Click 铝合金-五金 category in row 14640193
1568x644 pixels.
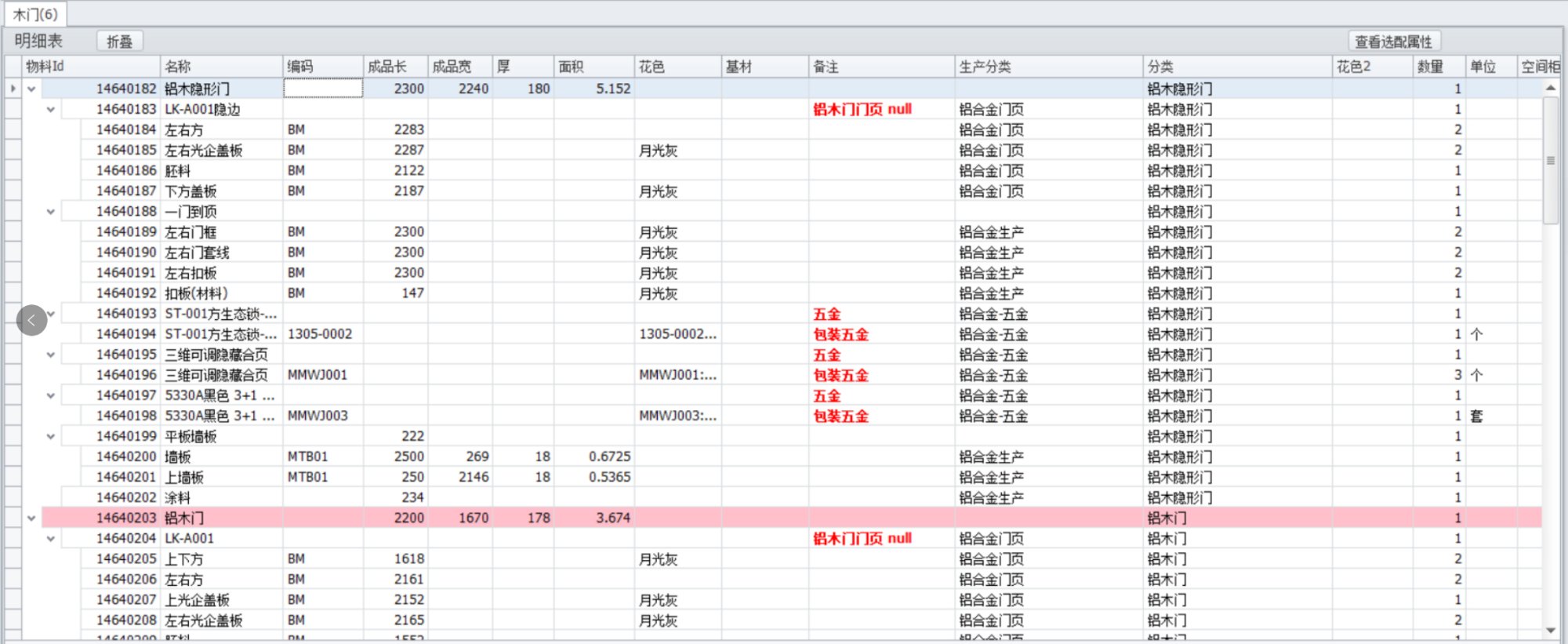[993, 314]
